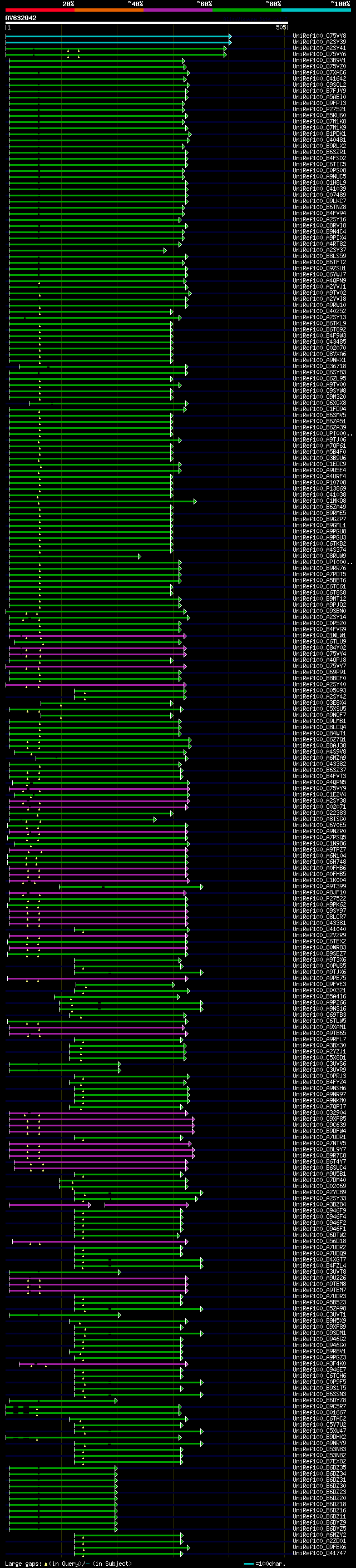
Task: Click the orange ~40% identity legend segment
Action: point(109,10)
